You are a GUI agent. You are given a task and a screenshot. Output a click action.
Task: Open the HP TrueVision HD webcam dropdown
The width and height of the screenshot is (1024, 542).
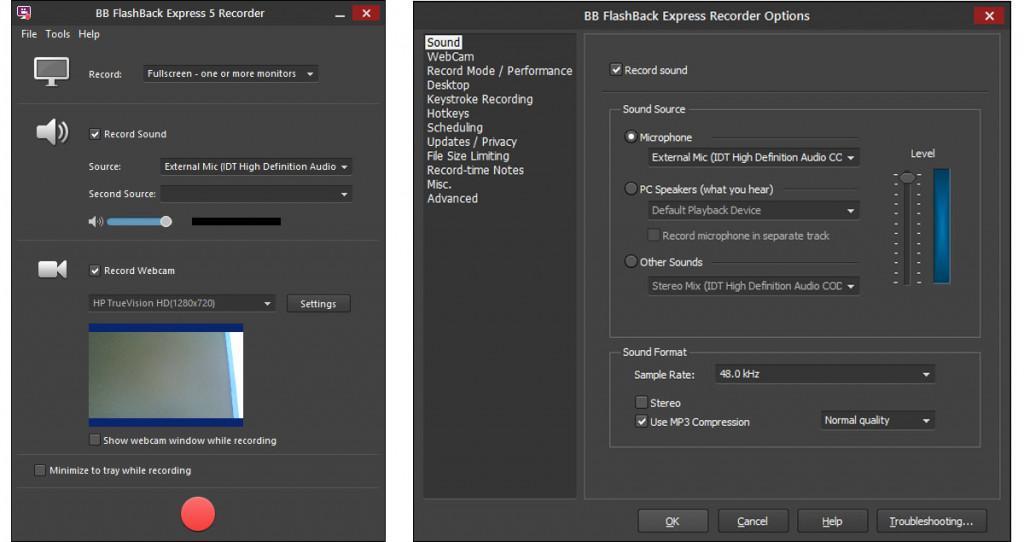point(182,303)
